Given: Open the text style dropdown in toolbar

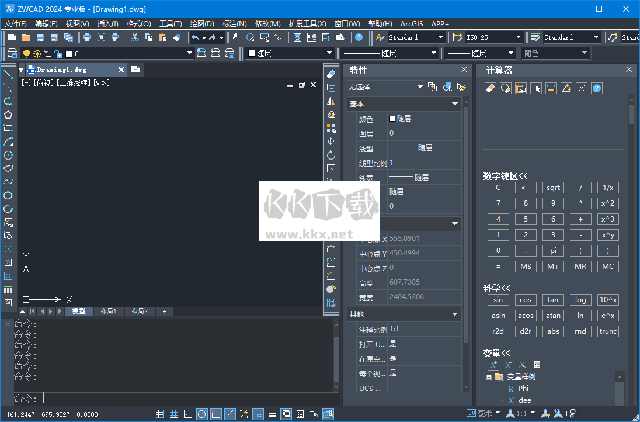Looking at the screenshot, I should [x=440, y=38].
